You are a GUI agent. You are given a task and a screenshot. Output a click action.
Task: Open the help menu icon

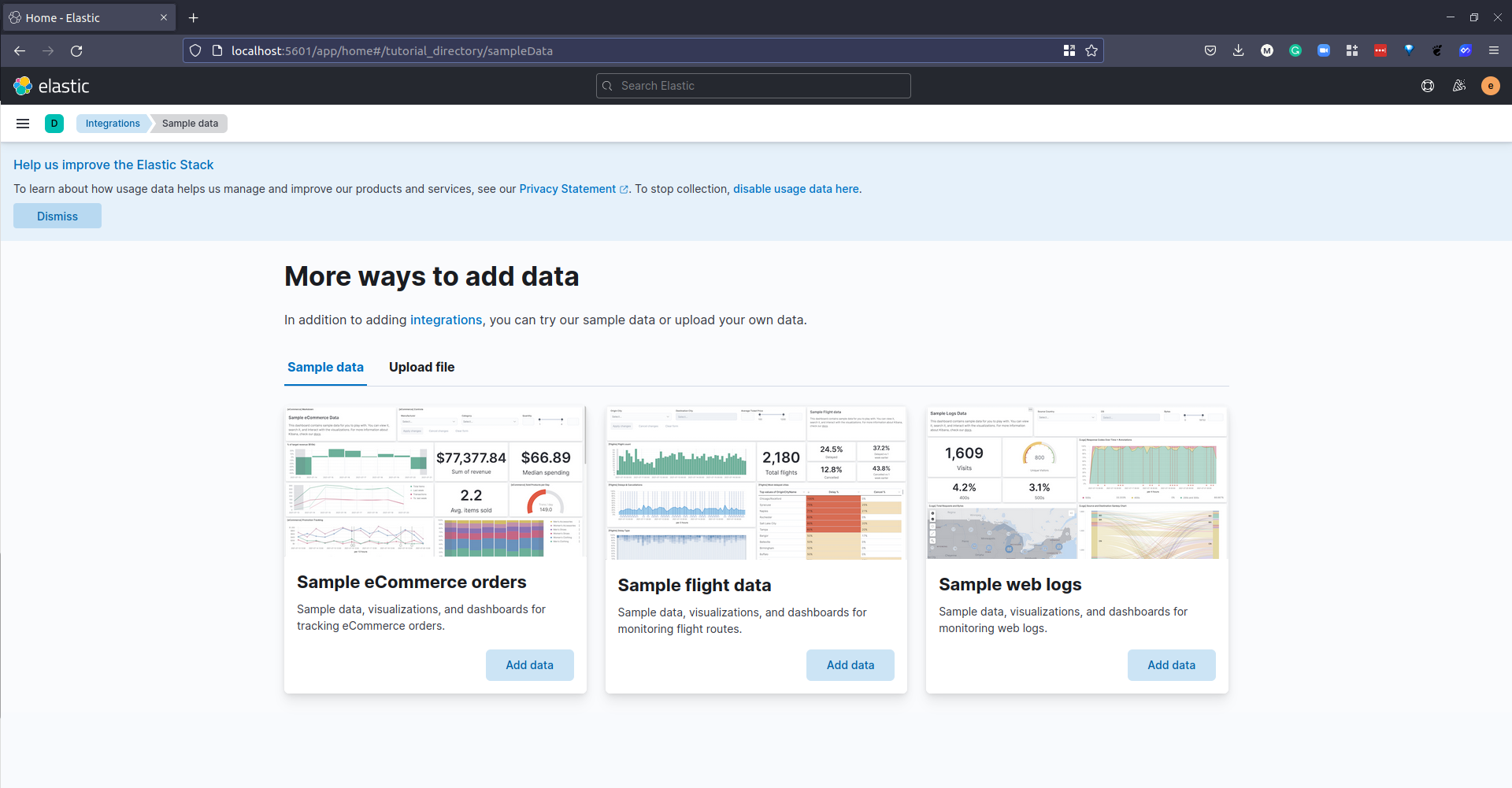1427,86
